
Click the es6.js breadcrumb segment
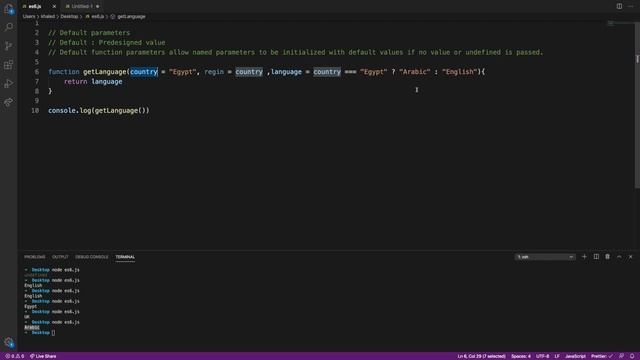pos(95,17)
